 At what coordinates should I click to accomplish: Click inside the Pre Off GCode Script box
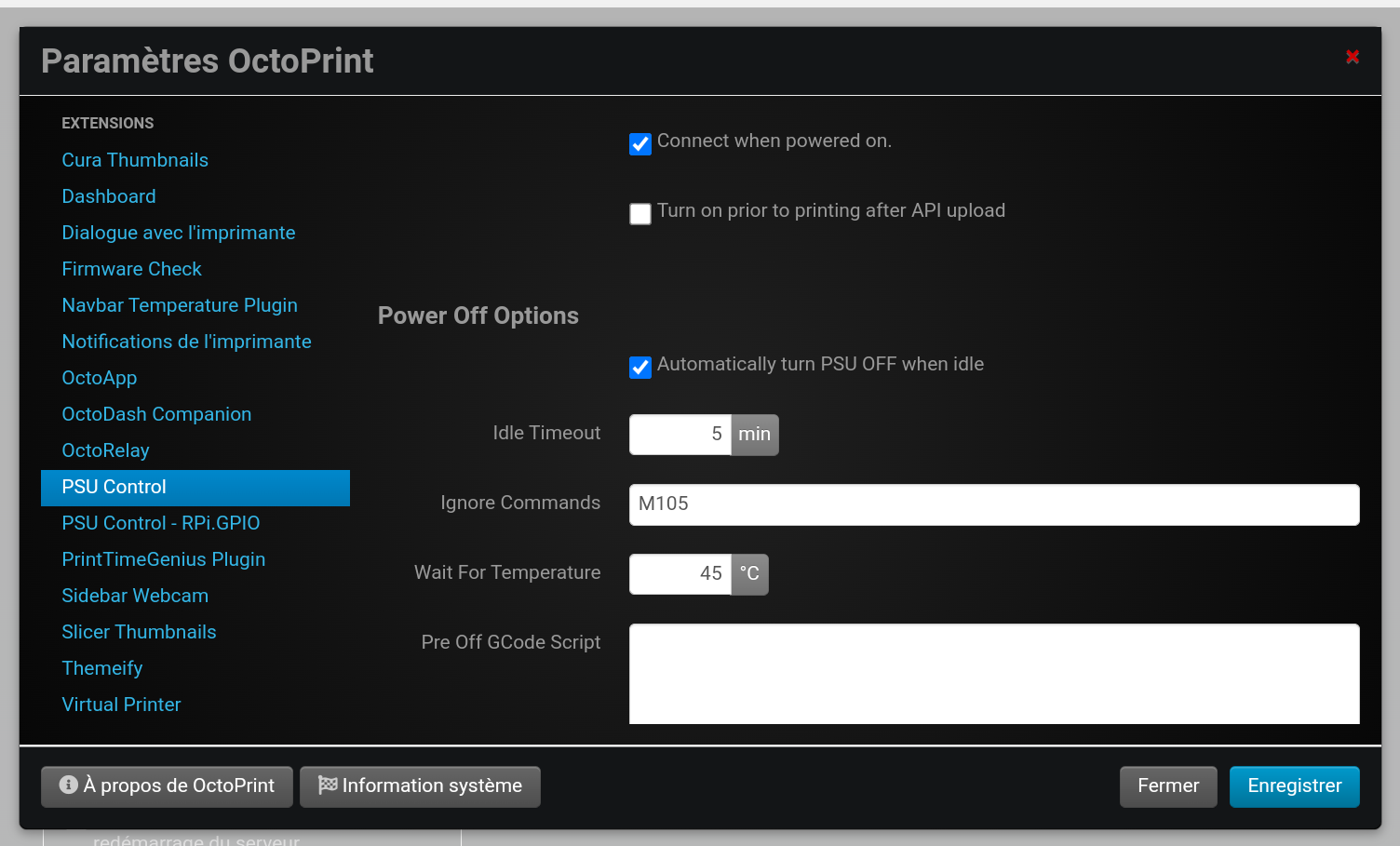tap(993, 674)
